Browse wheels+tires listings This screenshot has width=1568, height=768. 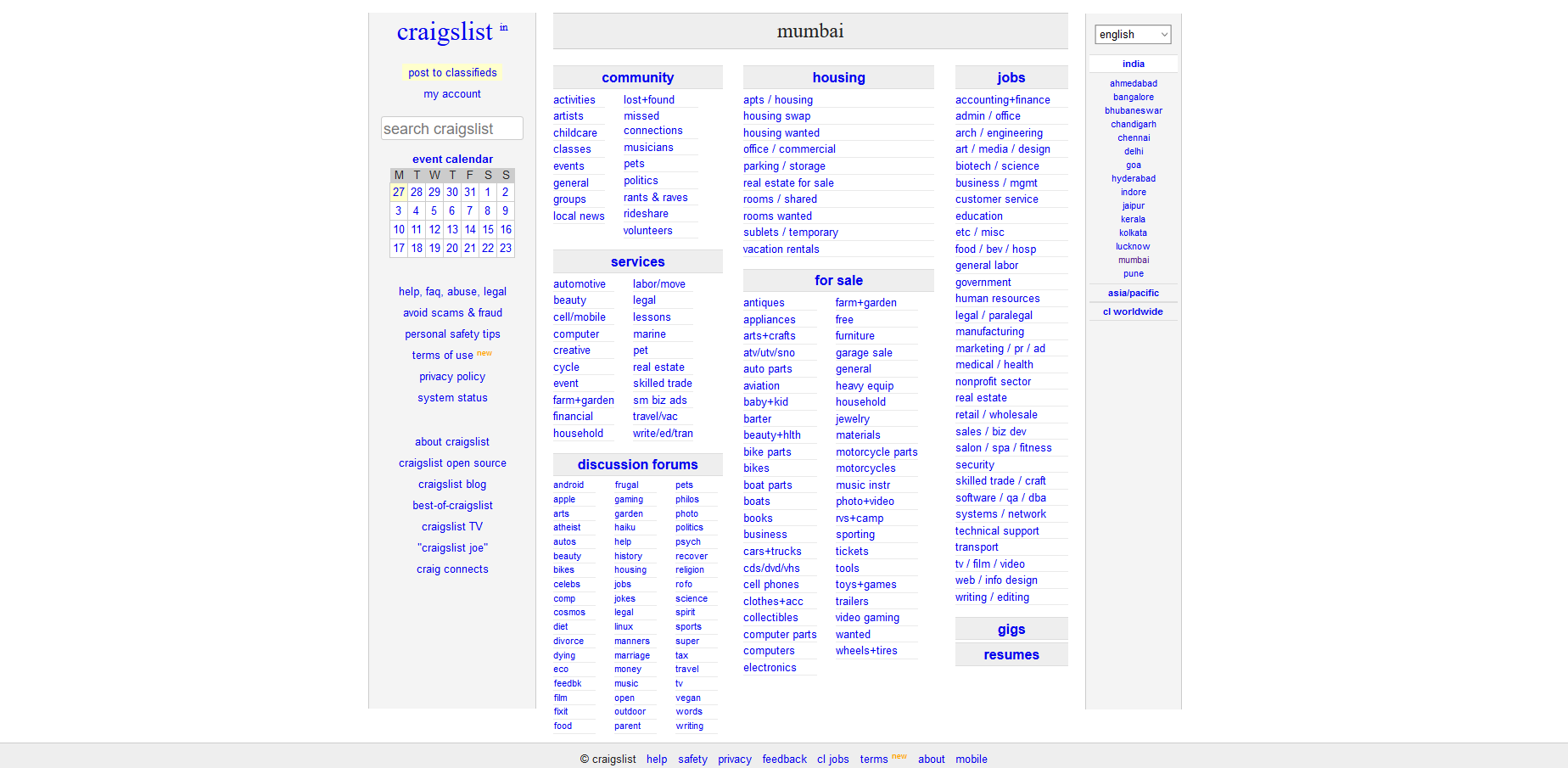tap(866, 651)
